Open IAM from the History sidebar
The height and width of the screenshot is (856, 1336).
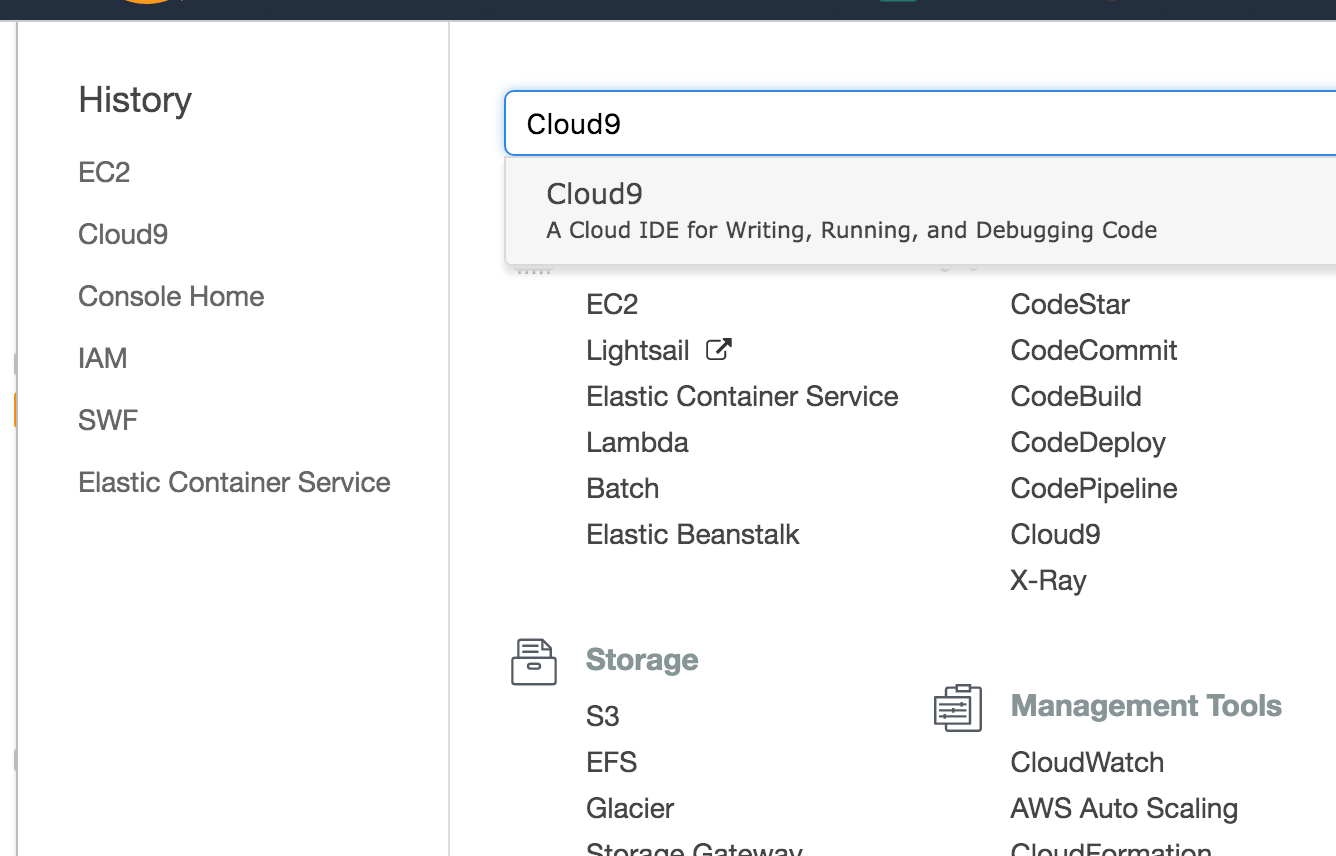102,358
